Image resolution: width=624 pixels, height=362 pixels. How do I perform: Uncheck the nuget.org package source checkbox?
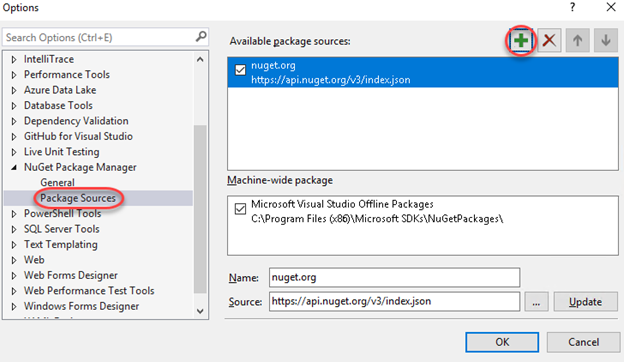point(240,70)
